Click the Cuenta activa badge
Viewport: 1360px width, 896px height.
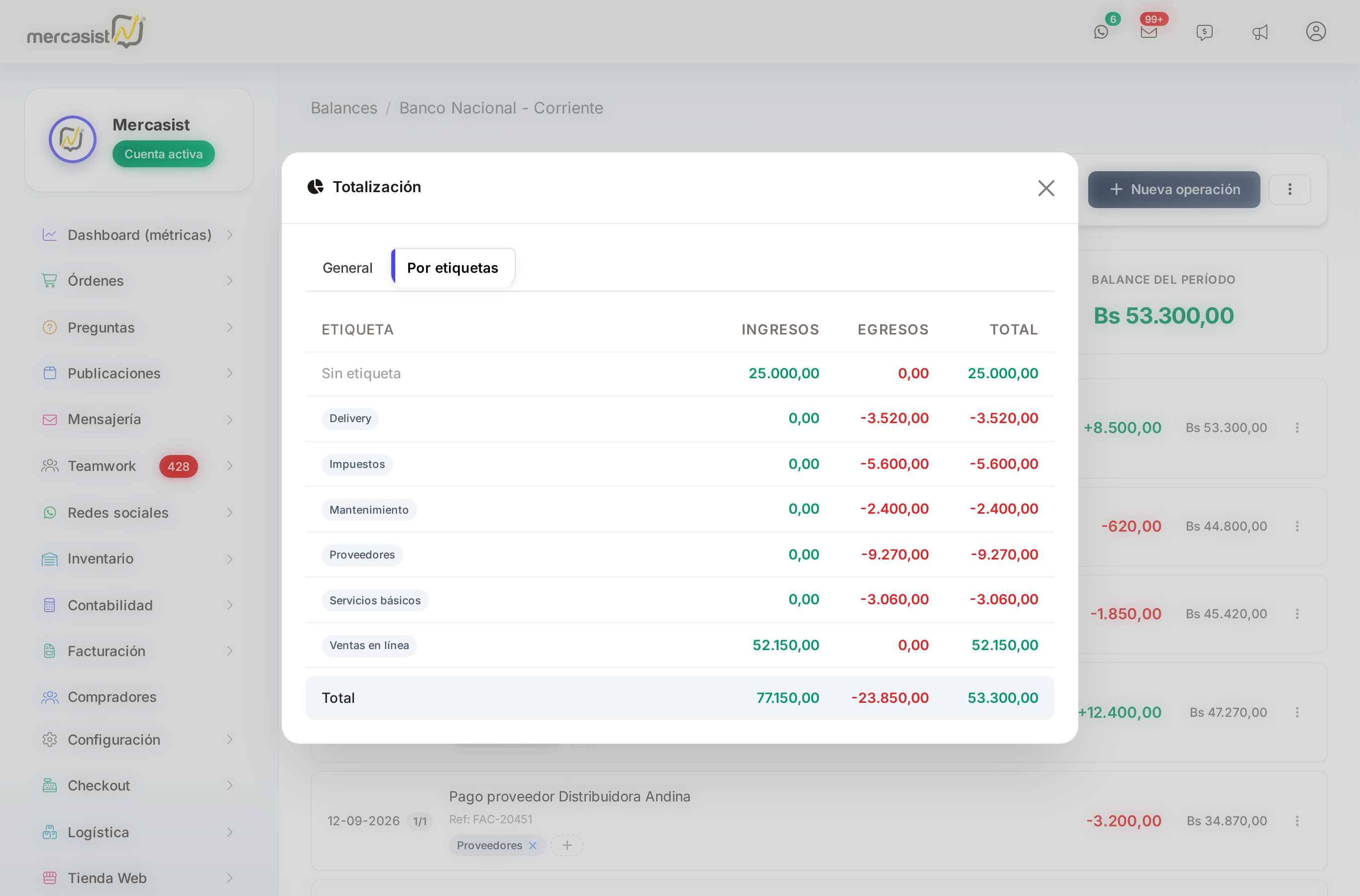163,154
